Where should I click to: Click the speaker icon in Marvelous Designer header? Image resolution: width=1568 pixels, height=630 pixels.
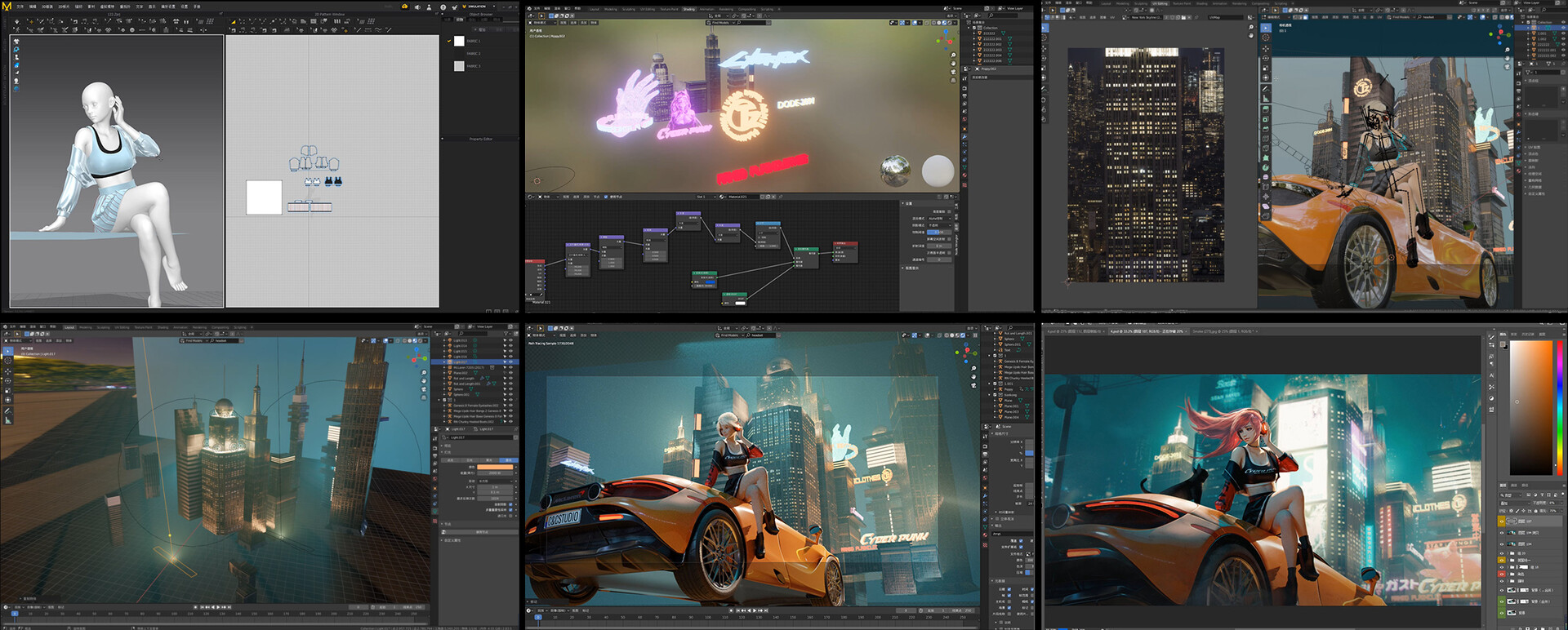[x=417, y=7]
